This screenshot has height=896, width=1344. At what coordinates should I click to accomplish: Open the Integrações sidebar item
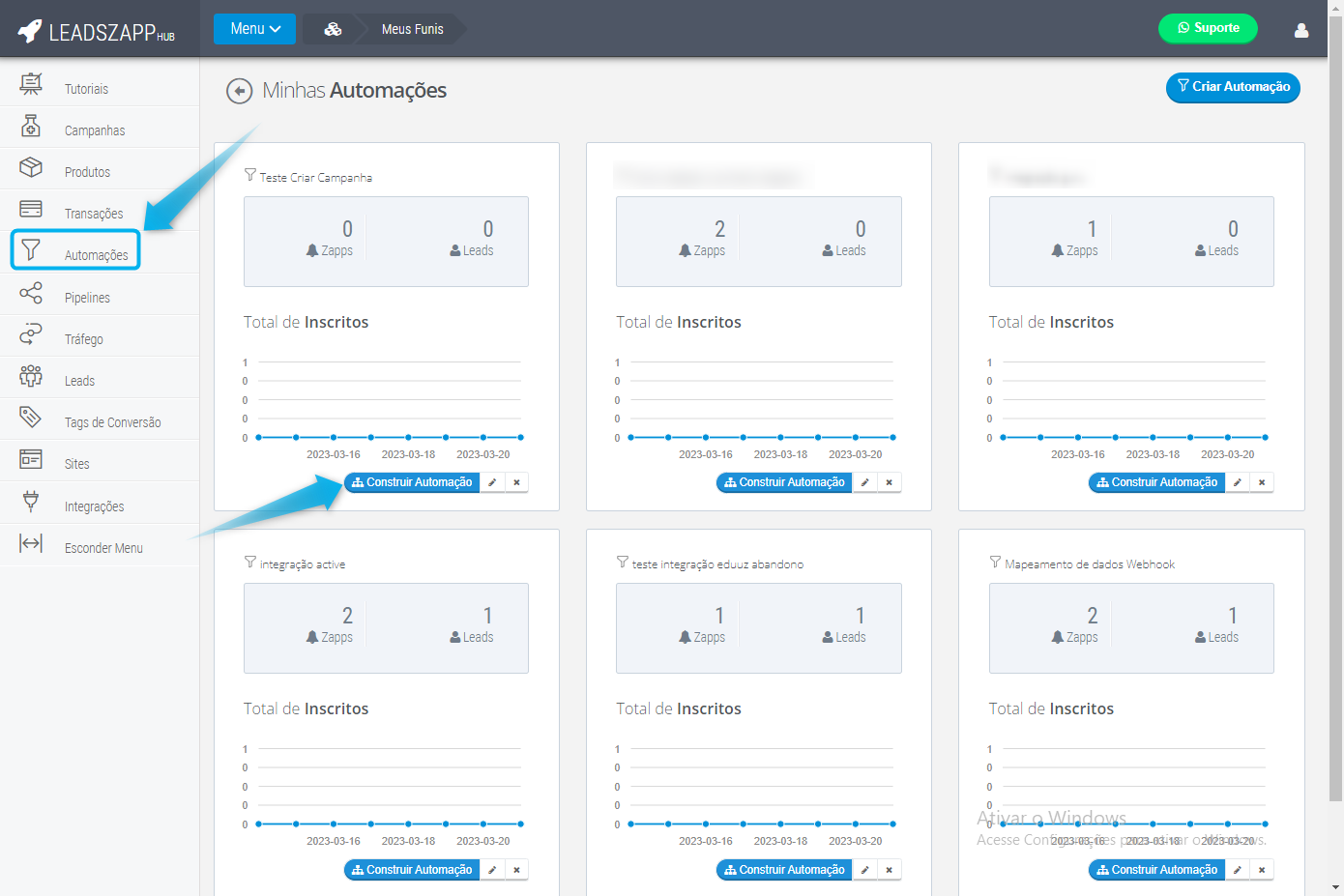pos(94,506)
